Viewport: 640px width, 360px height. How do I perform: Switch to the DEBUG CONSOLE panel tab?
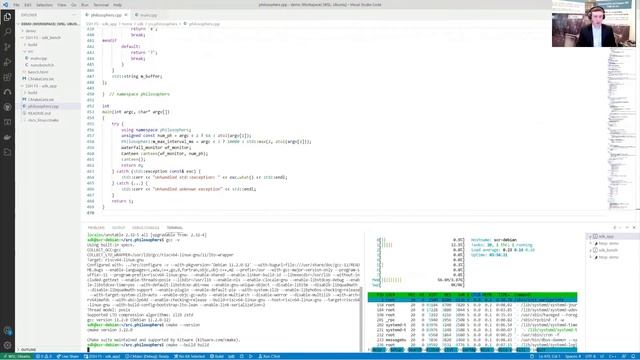pyautogui.click(x=146, y=228)
